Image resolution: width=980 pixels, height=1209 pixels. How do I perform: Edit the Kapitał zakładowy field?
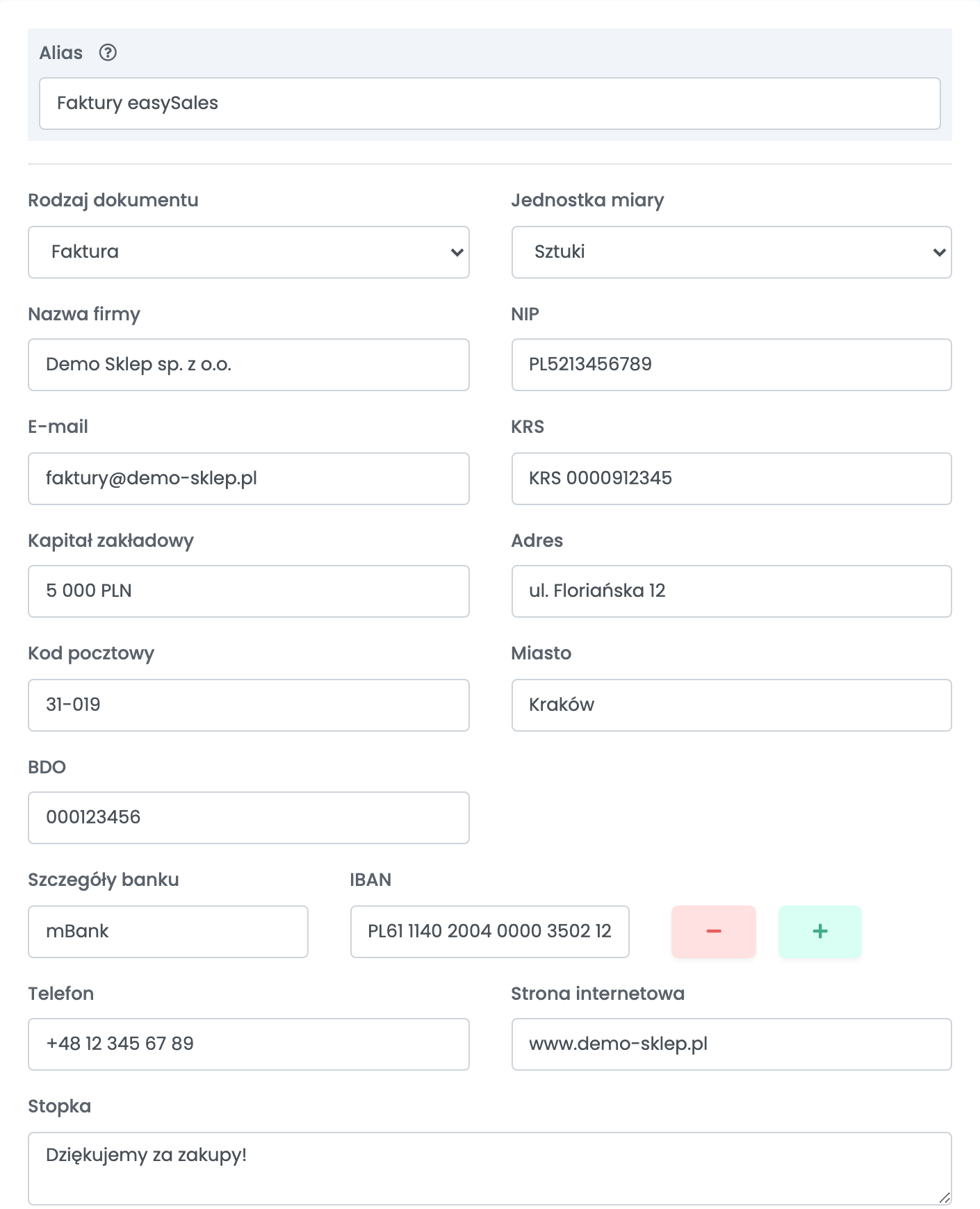point(249,591)
